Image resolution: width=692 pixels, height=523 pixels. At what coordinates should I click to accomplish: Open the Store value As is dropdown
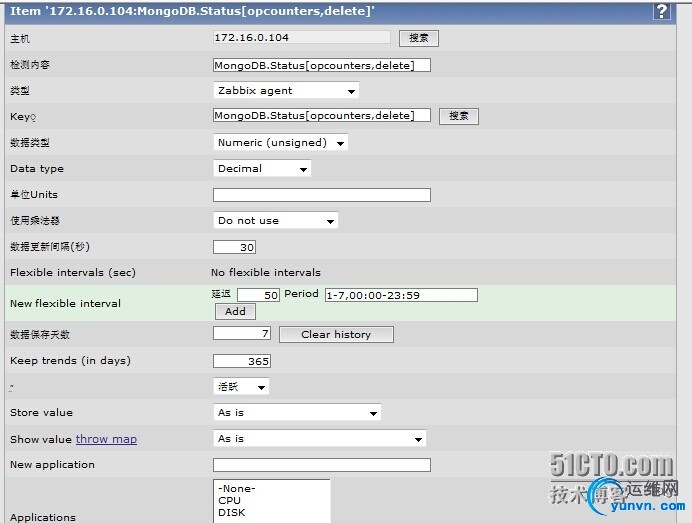pos(297,413)
